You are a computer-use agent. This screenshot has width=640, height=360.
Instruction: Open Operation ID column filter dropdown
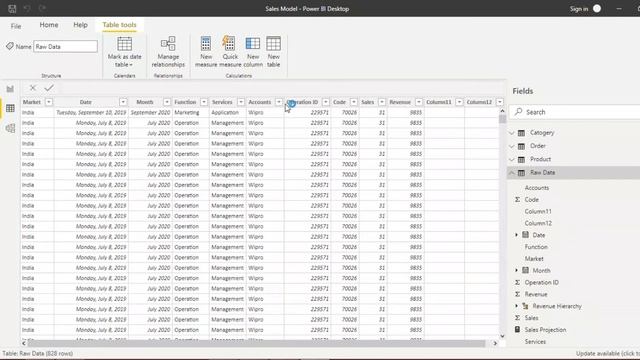pyautogui.click(x=326, y=102)
